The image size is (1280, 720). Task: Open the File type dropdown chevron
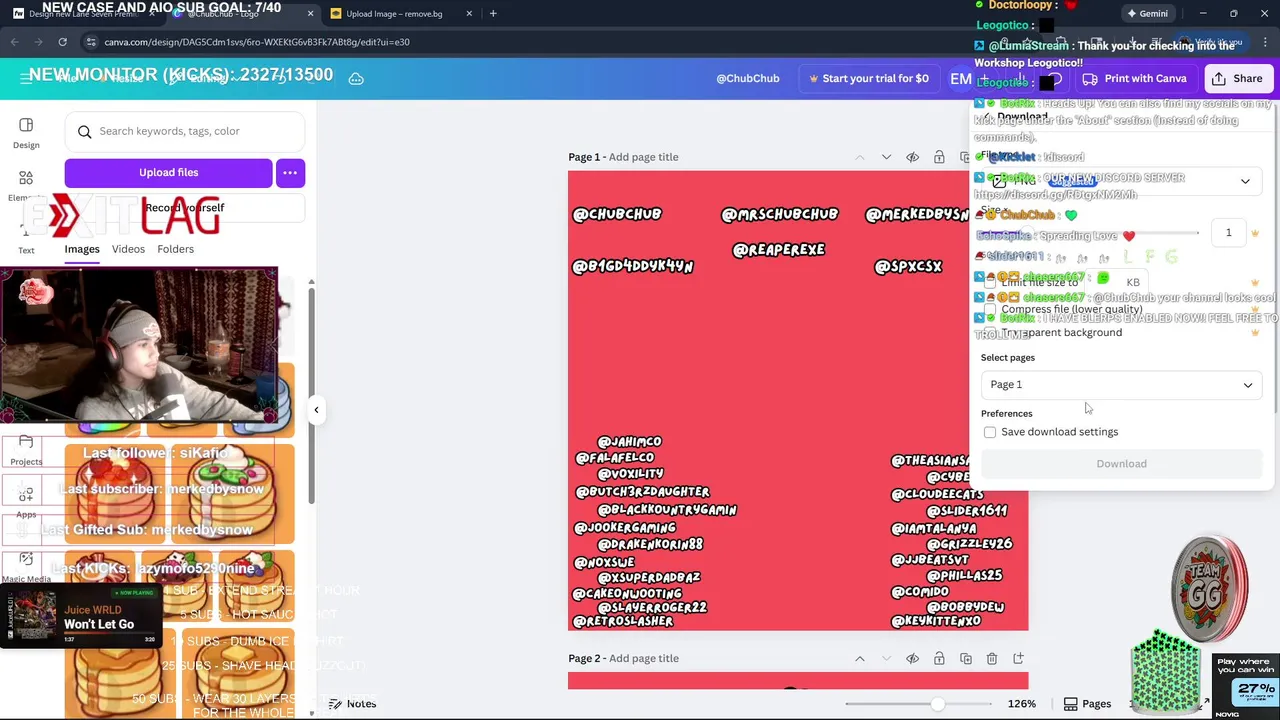[x=1245, y=181]
